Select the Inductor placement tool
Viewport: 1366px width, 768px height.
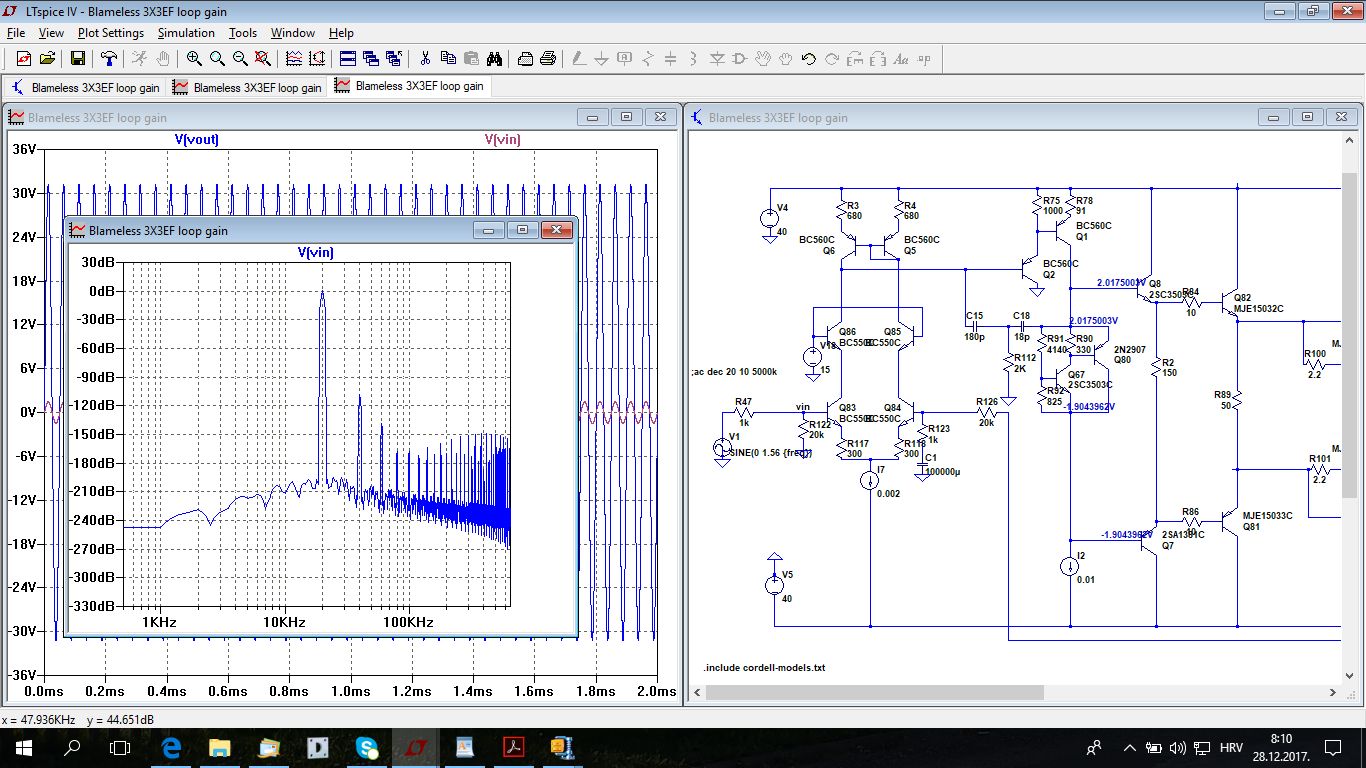click(694, 59)
